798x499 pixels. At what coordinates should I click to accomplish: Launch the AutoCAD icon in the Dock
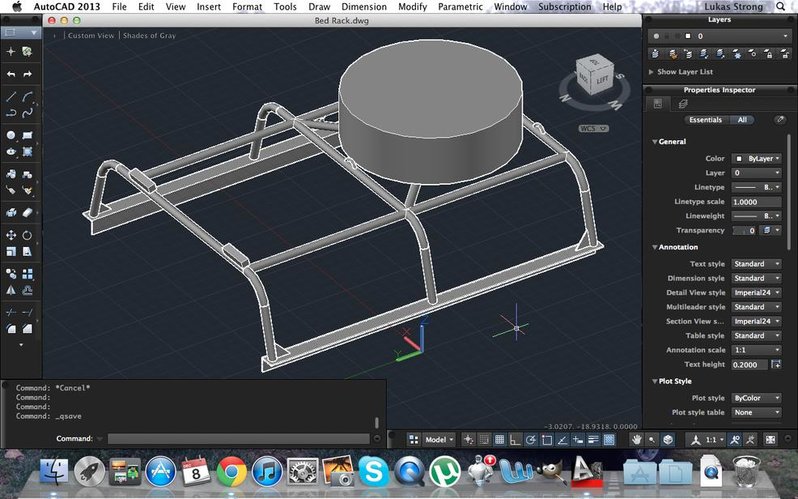point(587,471)
